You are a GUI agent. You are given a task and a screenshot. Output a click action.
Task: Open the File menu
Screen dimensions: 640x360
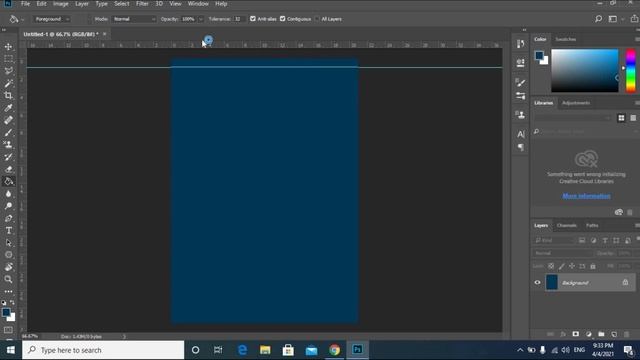(25, 4)
